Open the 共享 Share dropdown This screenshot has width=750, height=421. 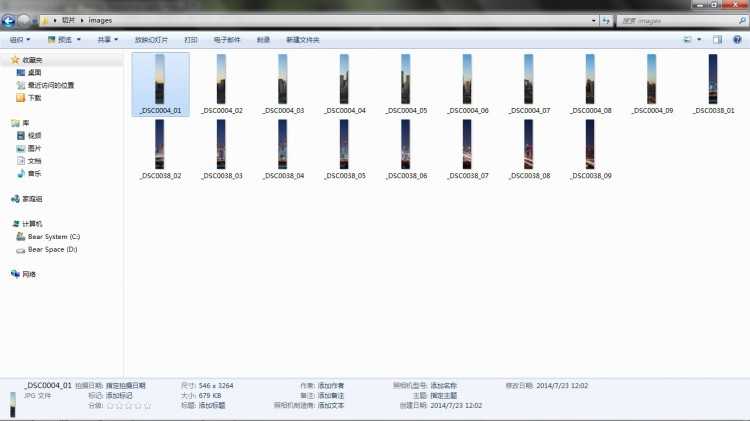(107, 40)
